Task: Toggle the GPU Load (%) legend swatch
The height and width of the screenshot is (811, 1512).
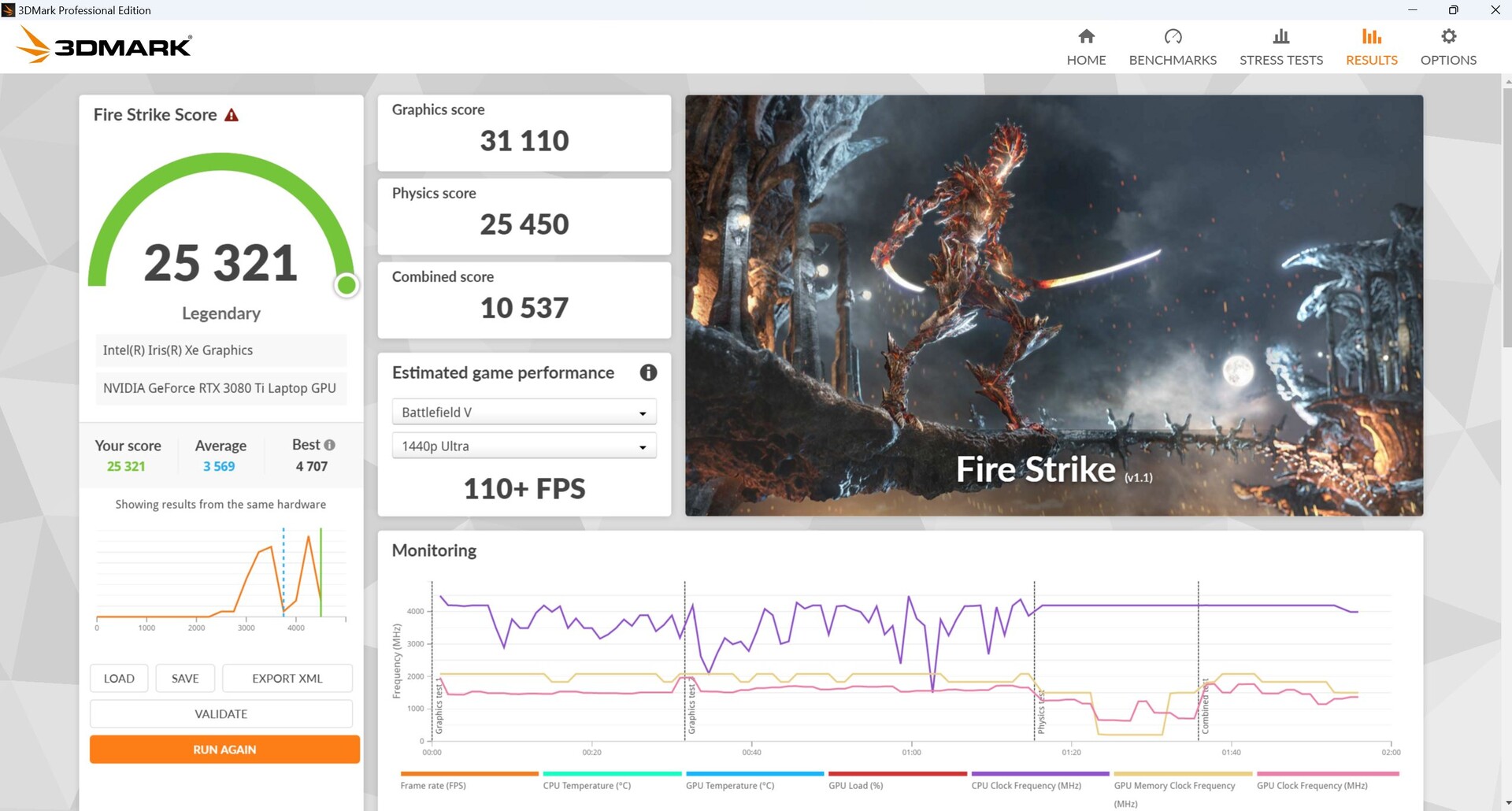Action: click(898, 774)
